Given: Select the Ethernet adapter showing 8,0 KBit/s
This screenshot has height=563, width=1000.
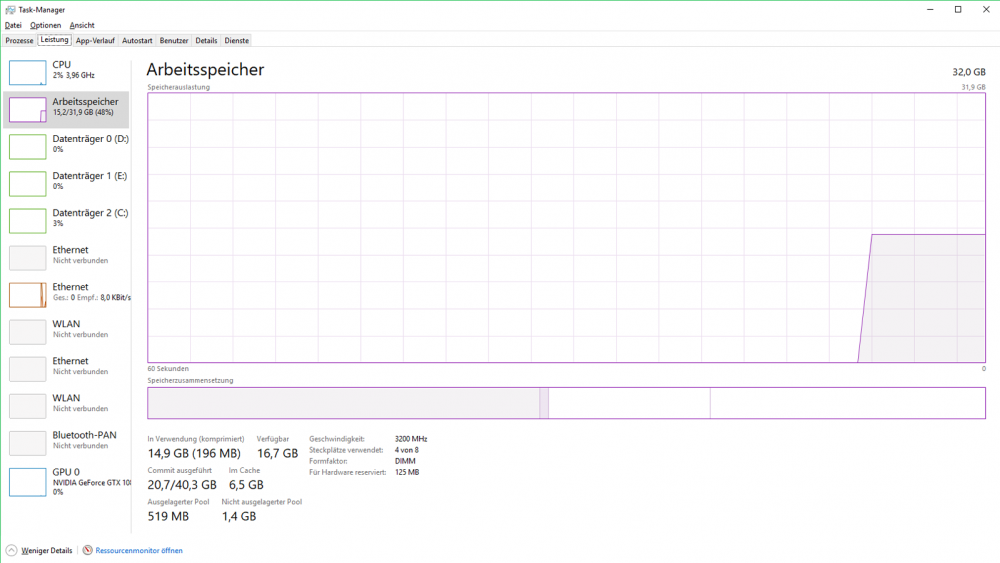Looking at the screenshot, I should [x=28, y=295].
